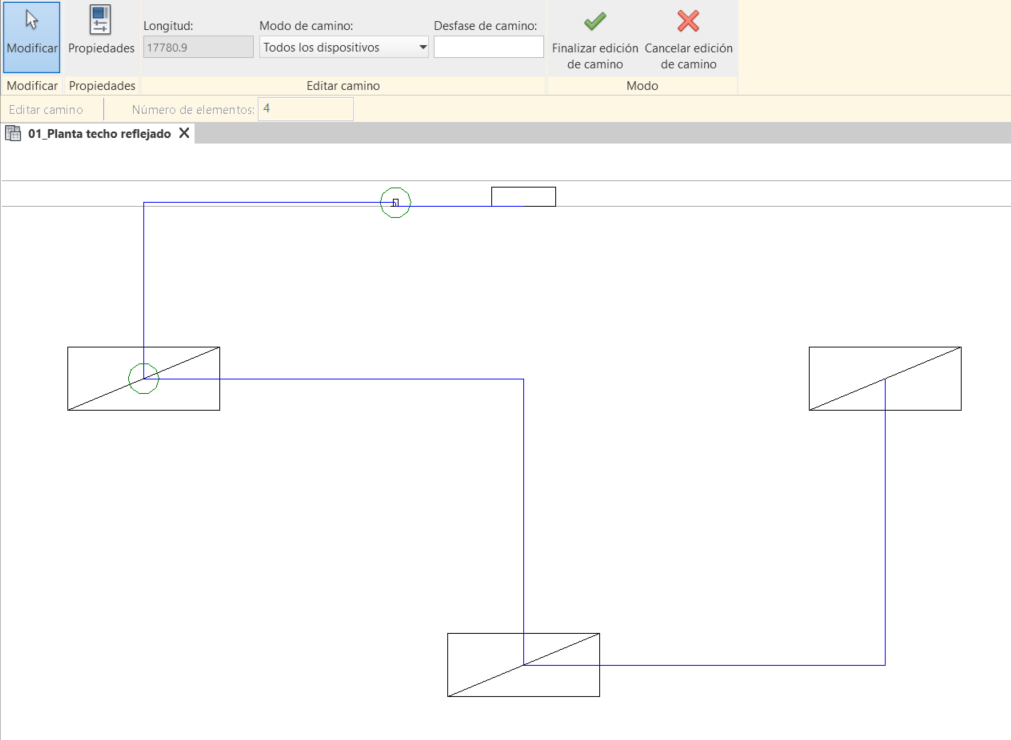The height and width of the screenshot is (740, 1011).
Task: Select the small rectangle at the top of the plan
Action: coord(524,197)
